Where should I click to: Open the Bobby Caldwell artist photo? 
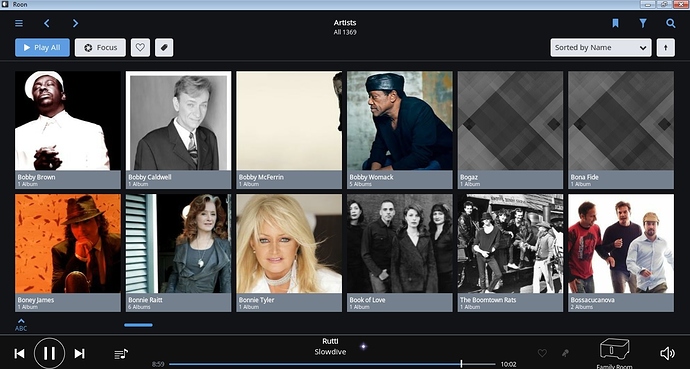178,121
